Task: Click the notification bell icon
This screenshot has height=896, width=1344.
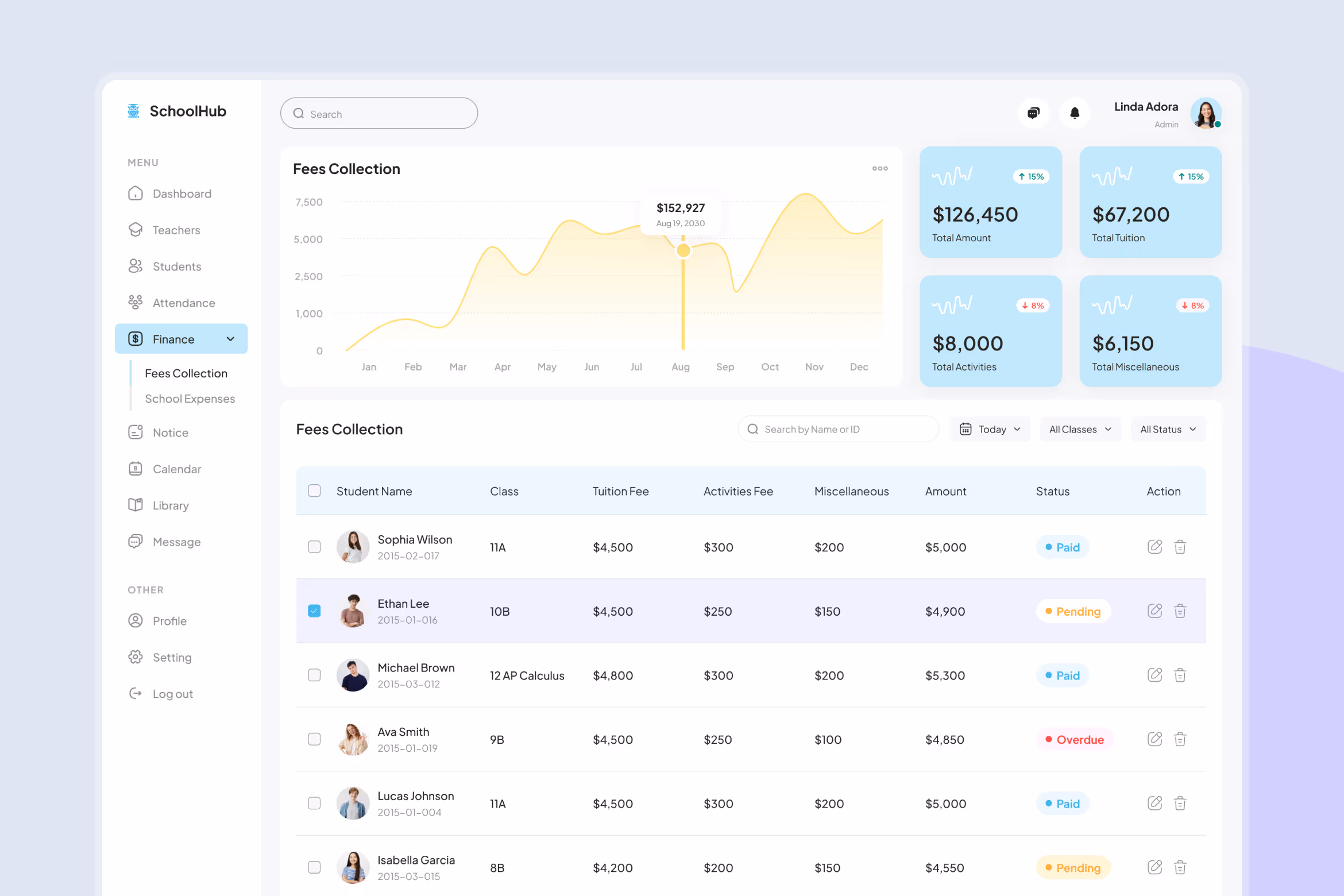Action: coord(1075,113)
